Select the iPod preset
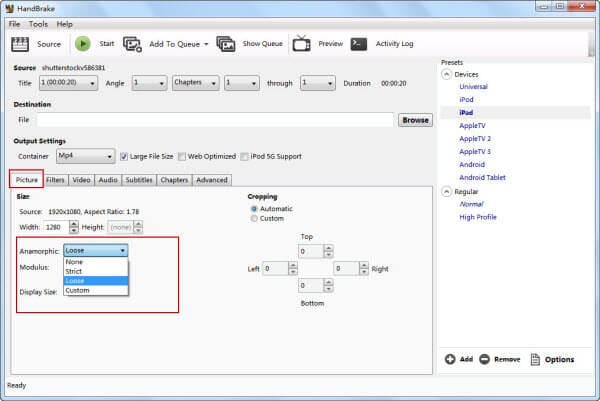Screen dimensions: 600x401 coord(466,99)
